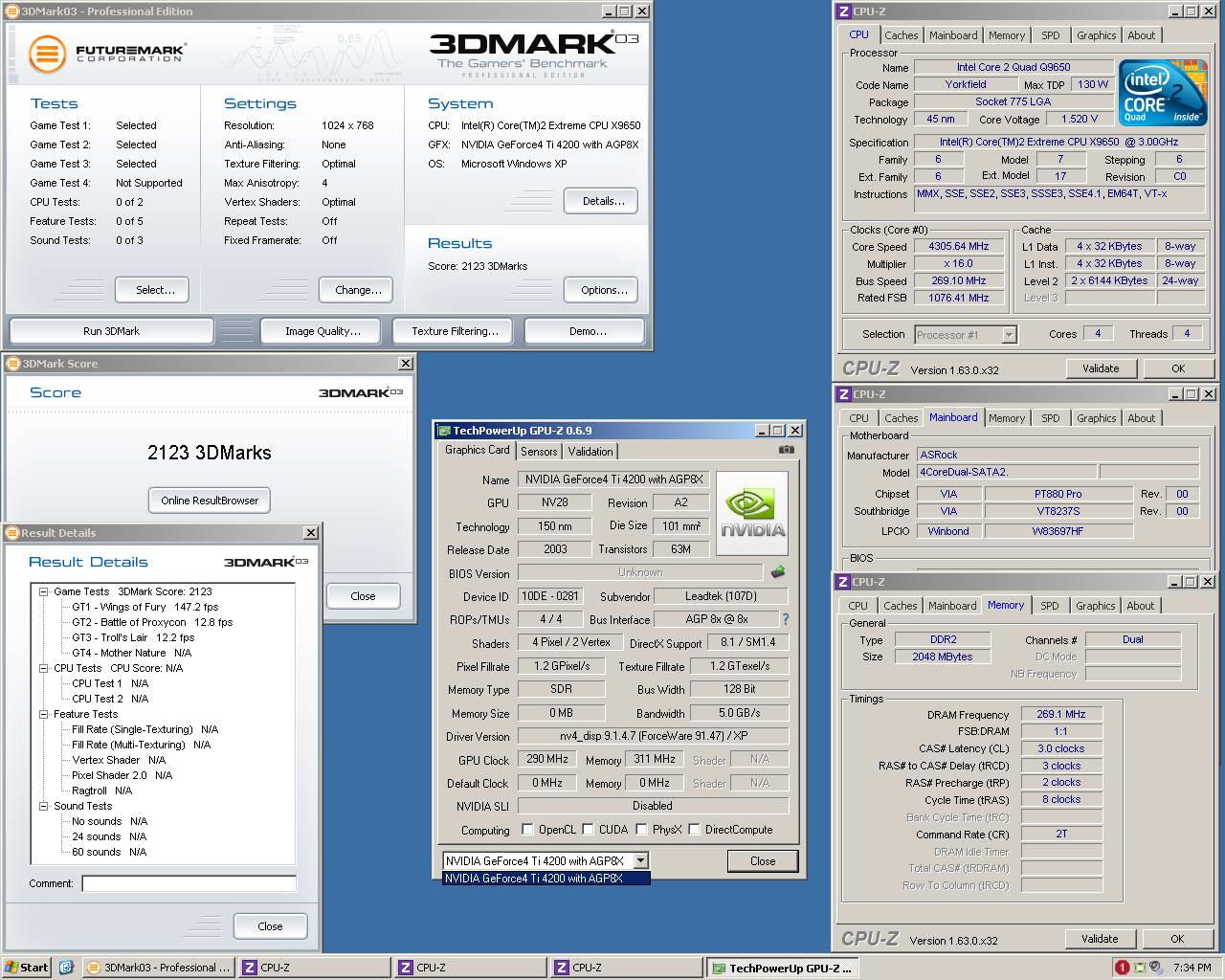Minimize the GPU-Z window
The image size is (1225, 980).
(762, 431)
